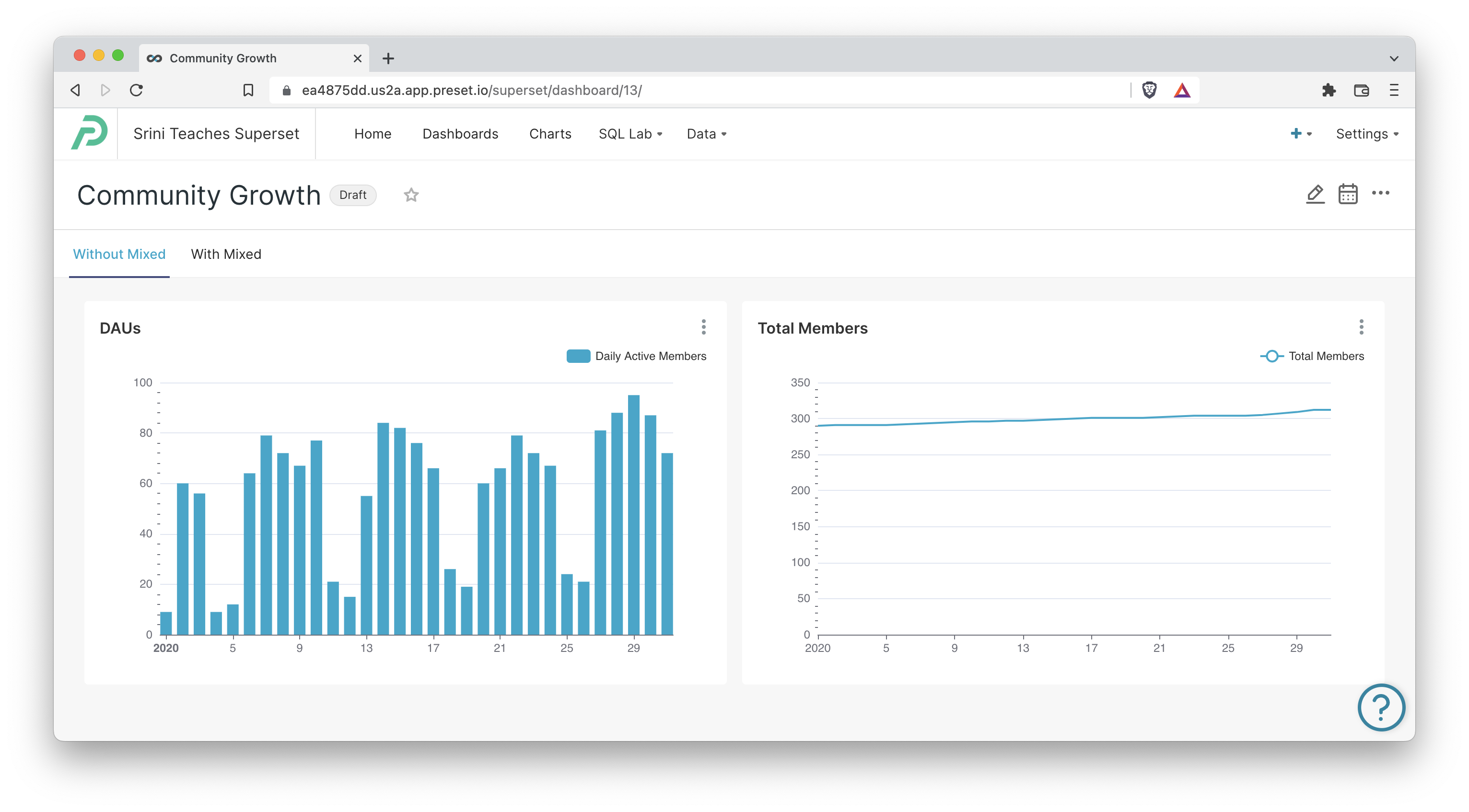Open the dashboard ellipsis menu
This screenshot has height=812, width=1469.
click(x=1381, y=194)
